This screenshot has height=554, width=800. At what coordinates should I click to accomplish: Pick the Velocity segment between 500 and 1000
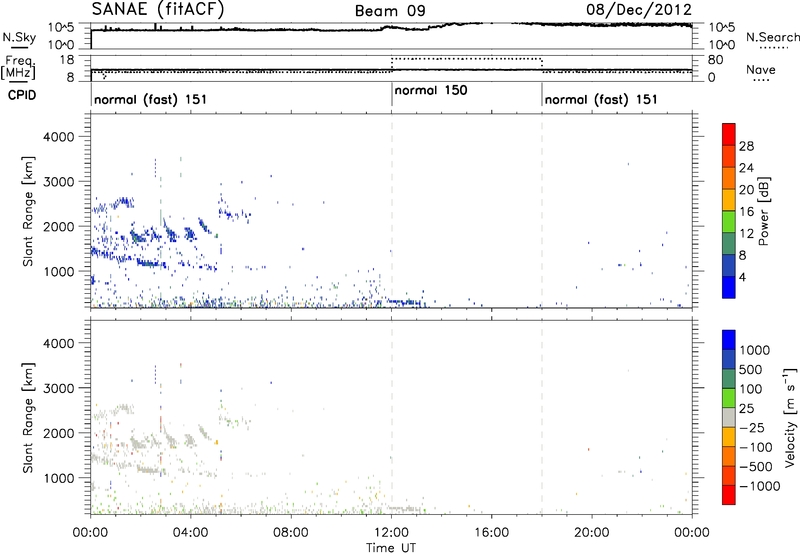click(729, 359)
